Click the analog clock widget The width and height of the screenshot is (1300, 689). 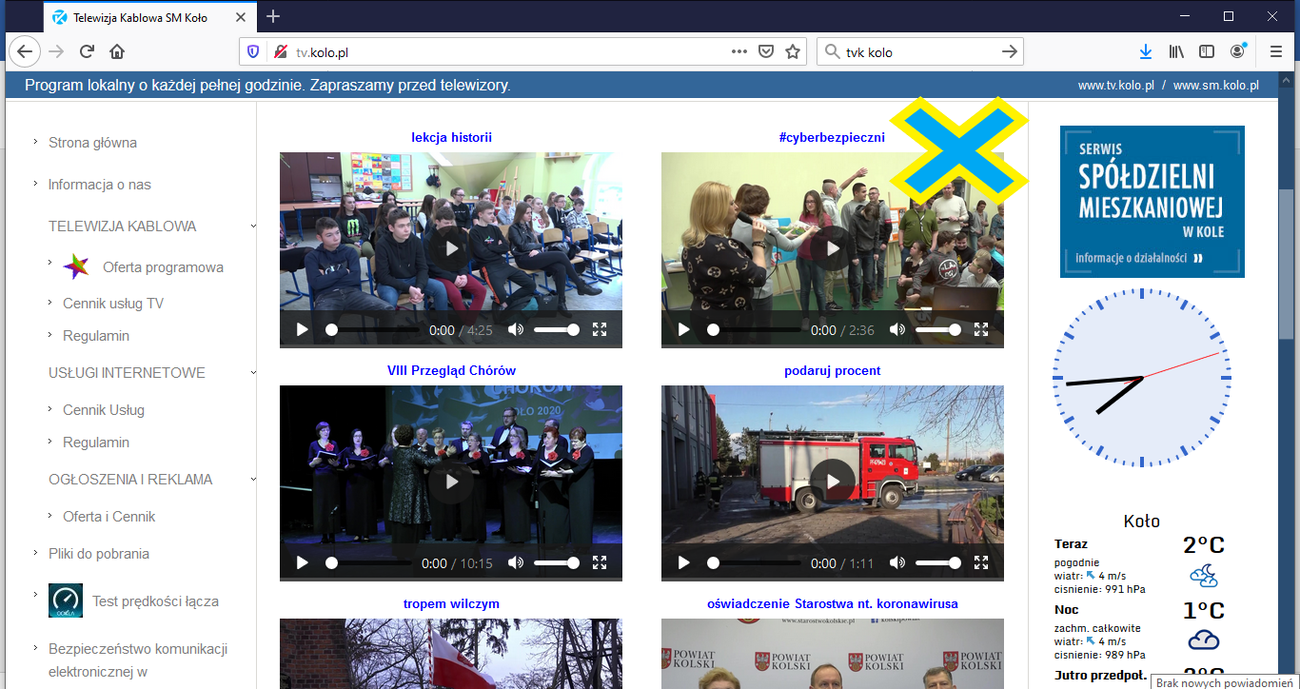coord(1142,378)
